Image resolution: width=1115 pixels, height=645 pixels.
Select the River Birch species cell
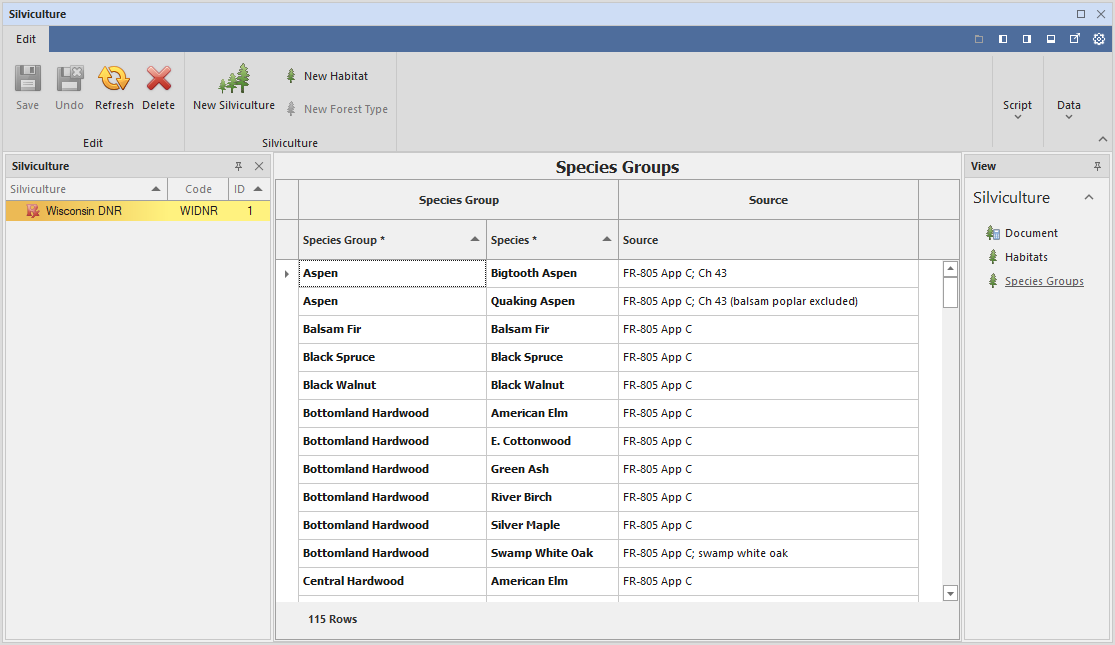[x=553, y=497]
